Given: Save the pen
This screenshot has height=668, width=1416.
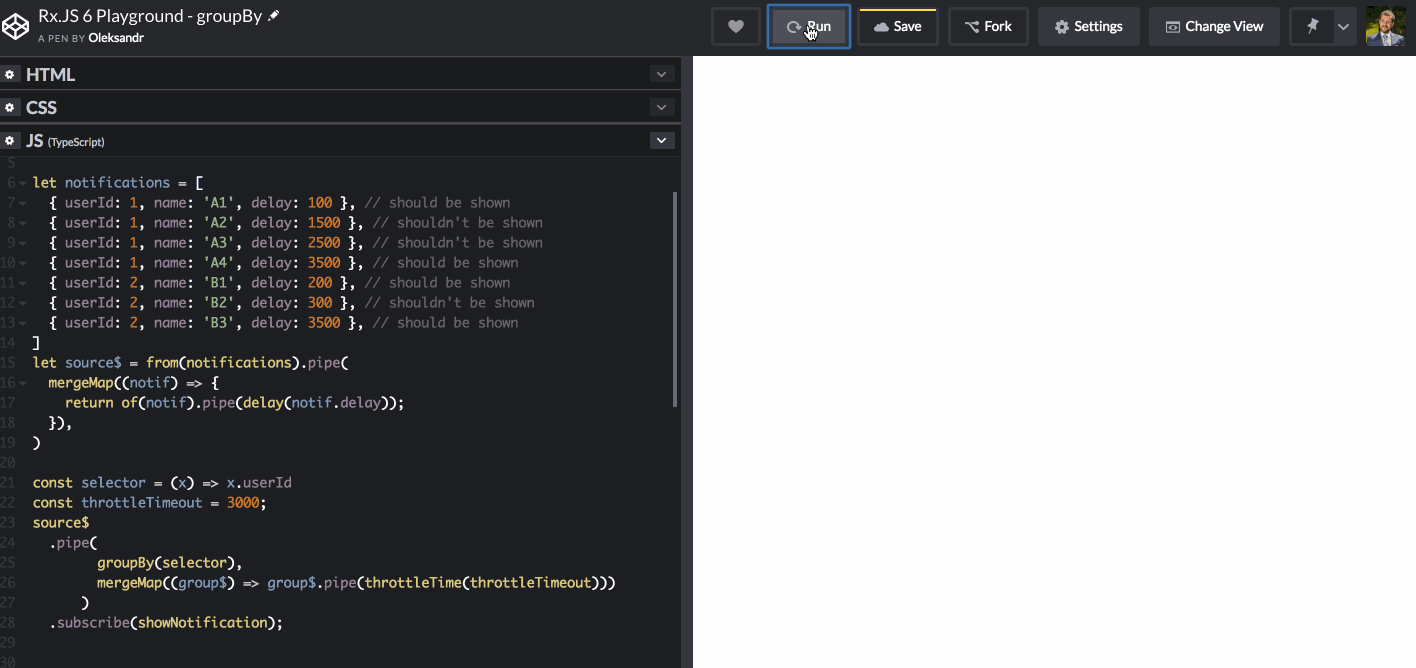Looking at the screenshot, I should (897, 25).
